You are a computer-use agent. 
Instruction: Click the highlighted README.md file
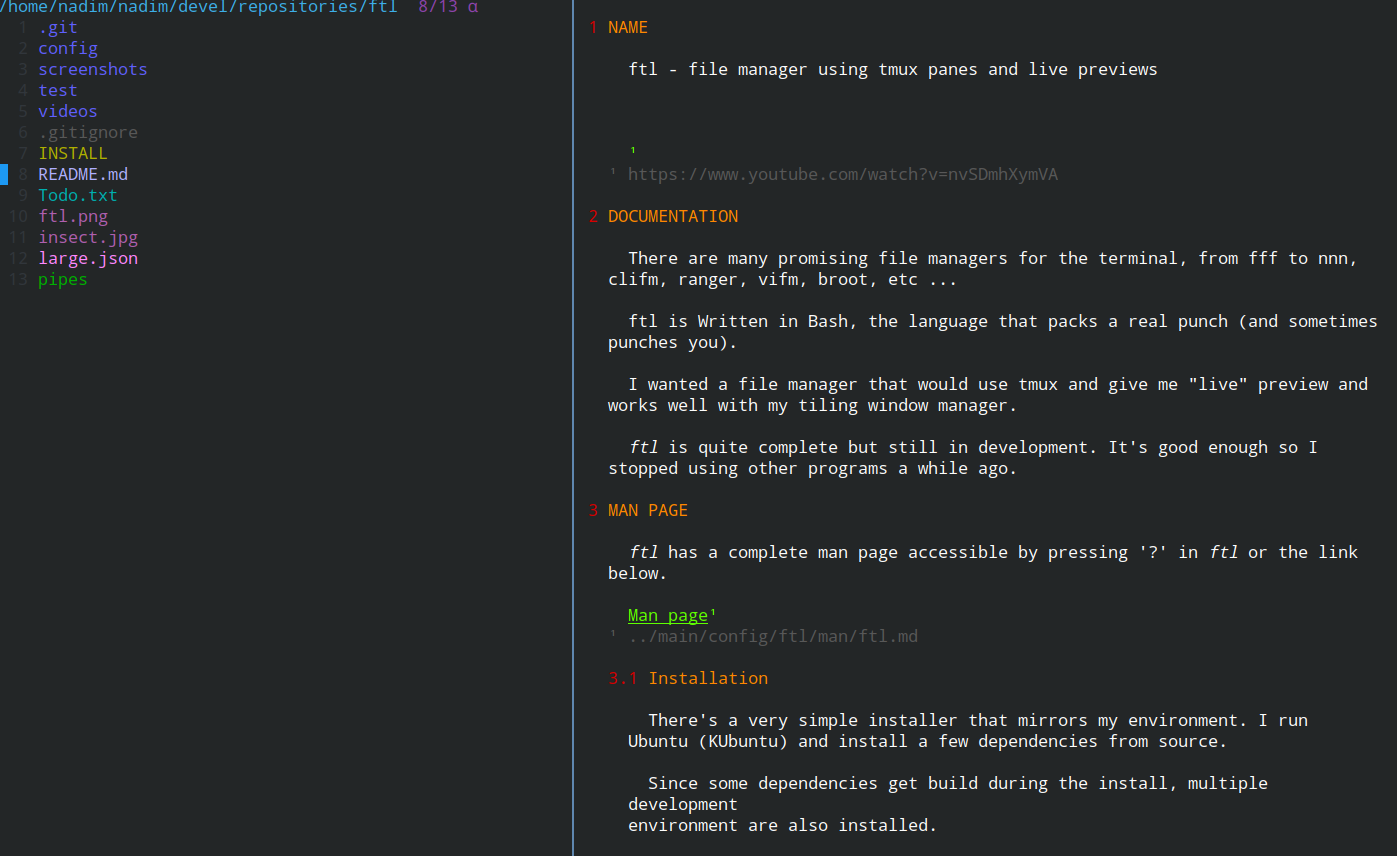(x=83, y=174)
